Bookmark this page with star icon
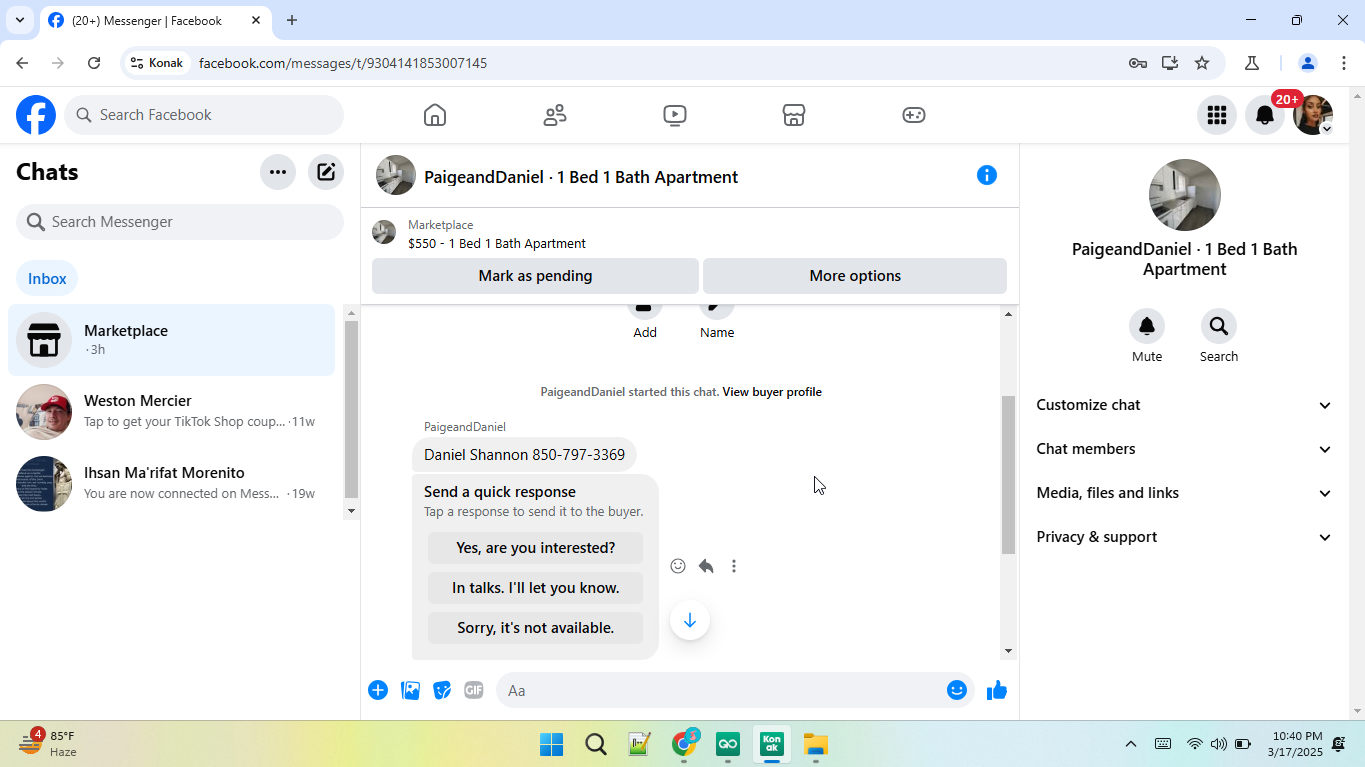Viewport: 1365px width, 767px height. (x=1202, y=63)
